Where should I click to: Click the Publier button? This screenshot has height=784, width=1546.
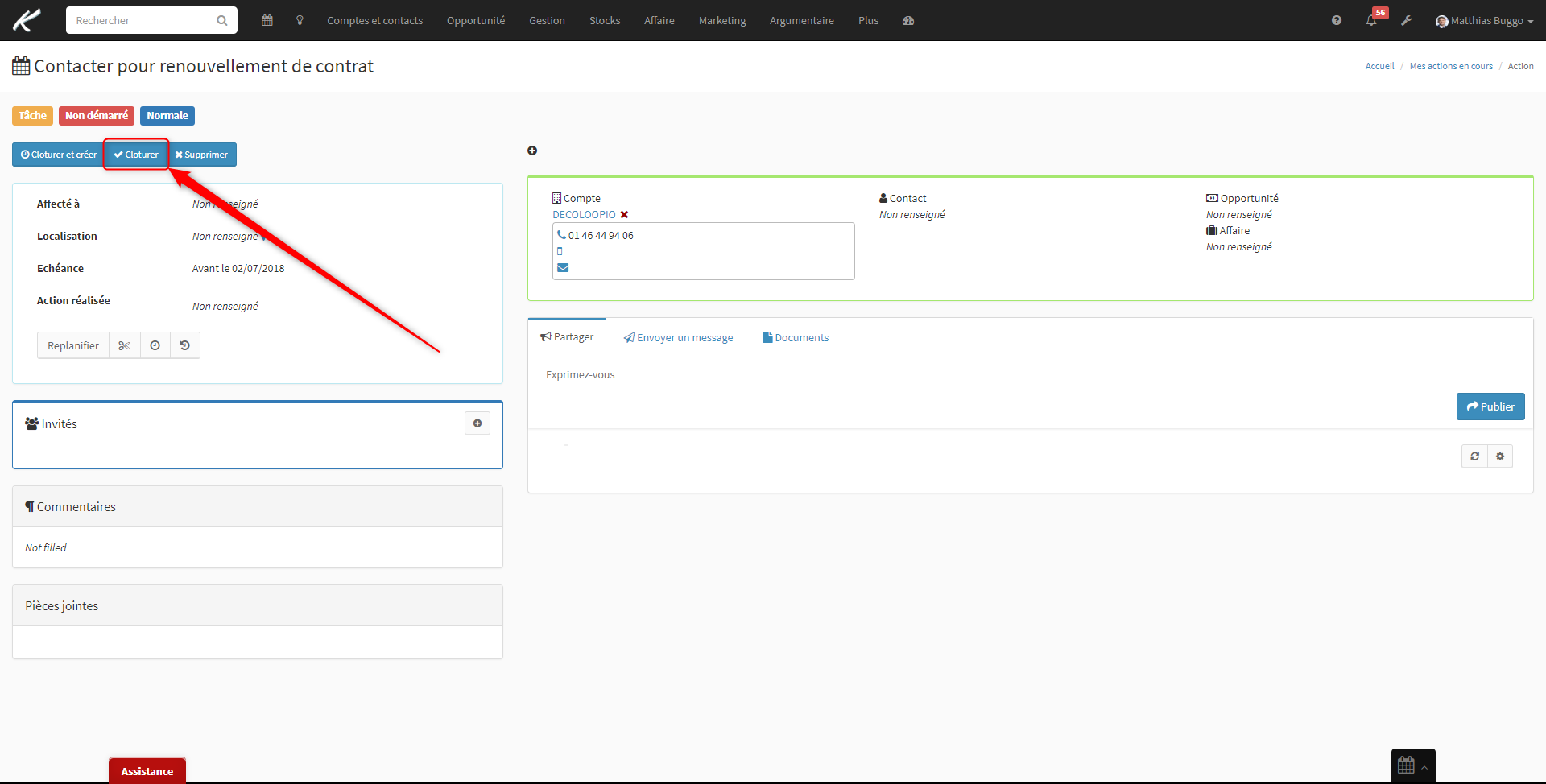point(1490,406)
